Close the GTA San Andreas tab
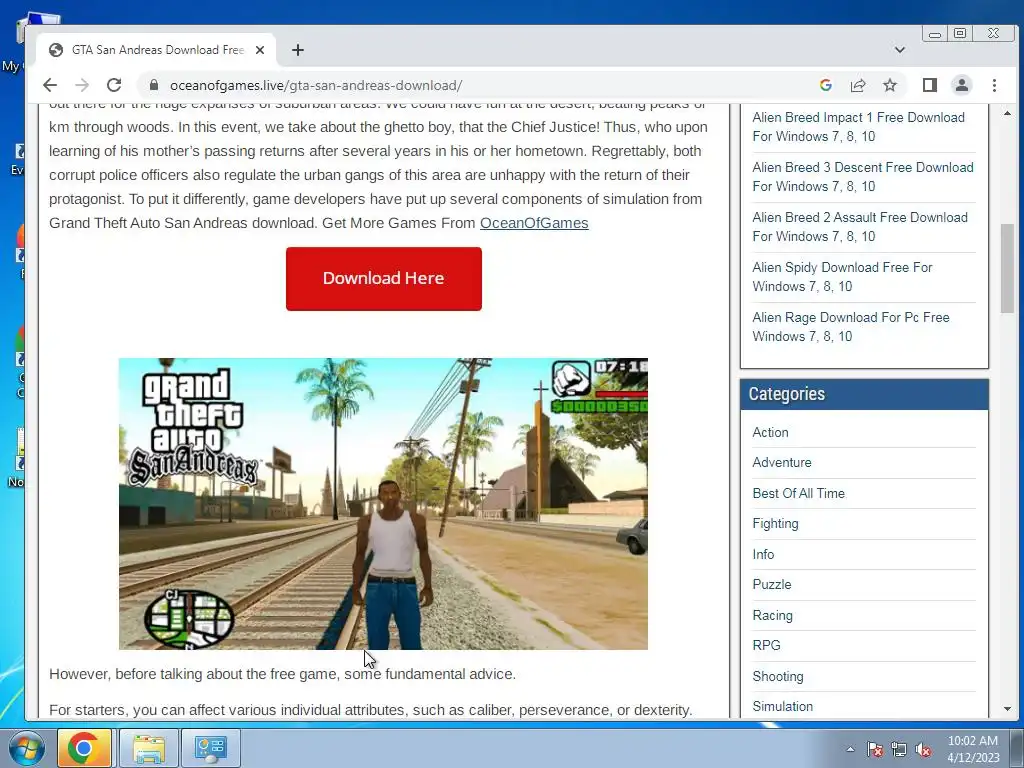The width and height of the screenshot is (1024, 768). pyautogui.click(x=260, y=50)
